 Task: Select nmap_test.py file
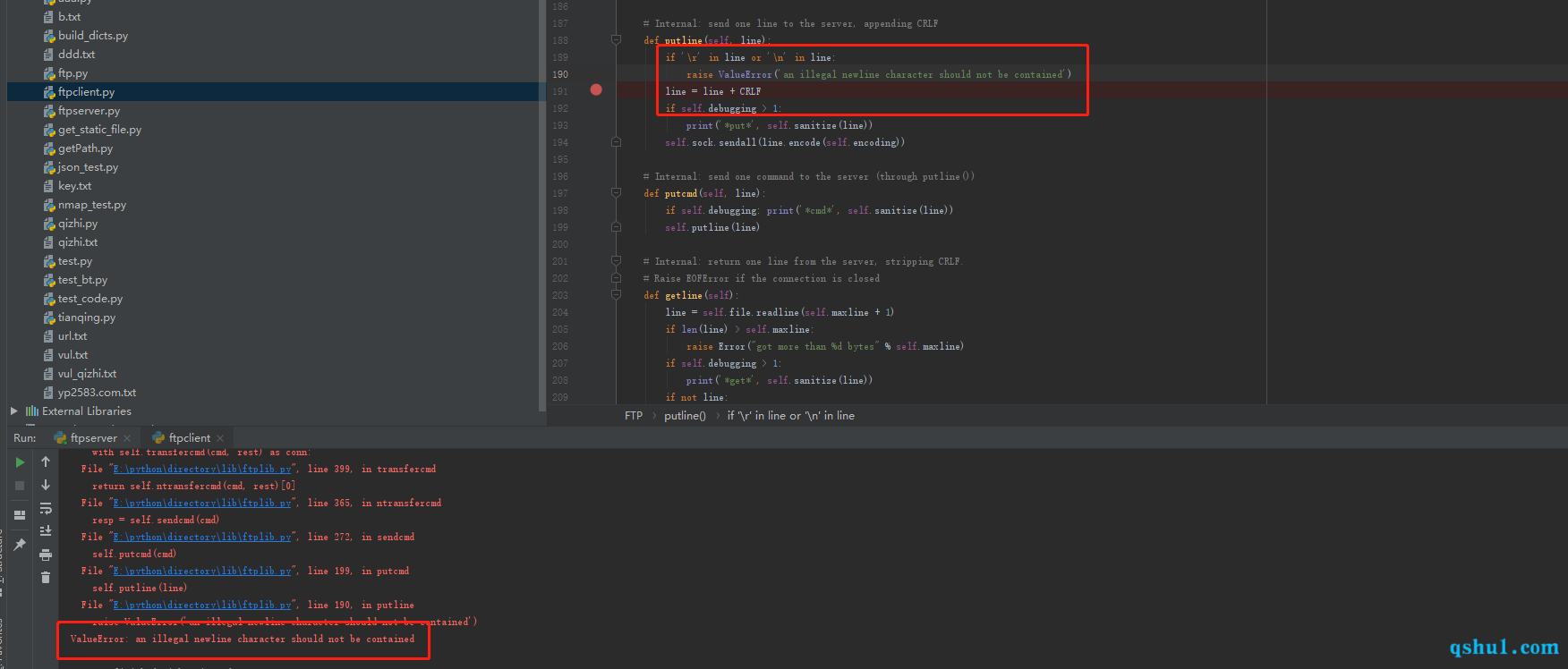(x=92, y=205)
